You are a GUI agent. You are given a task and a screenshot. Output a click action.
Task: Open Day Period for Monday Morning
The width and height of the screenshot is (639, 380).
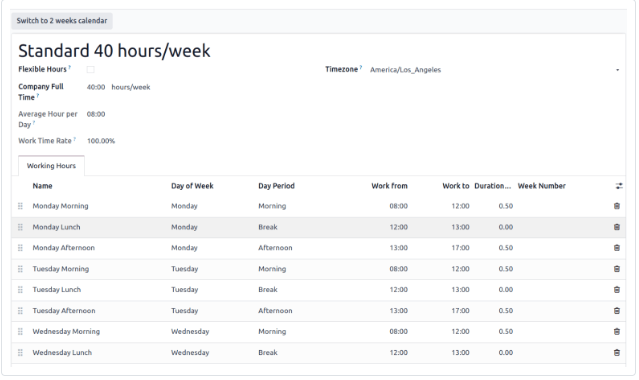point(272,206)
